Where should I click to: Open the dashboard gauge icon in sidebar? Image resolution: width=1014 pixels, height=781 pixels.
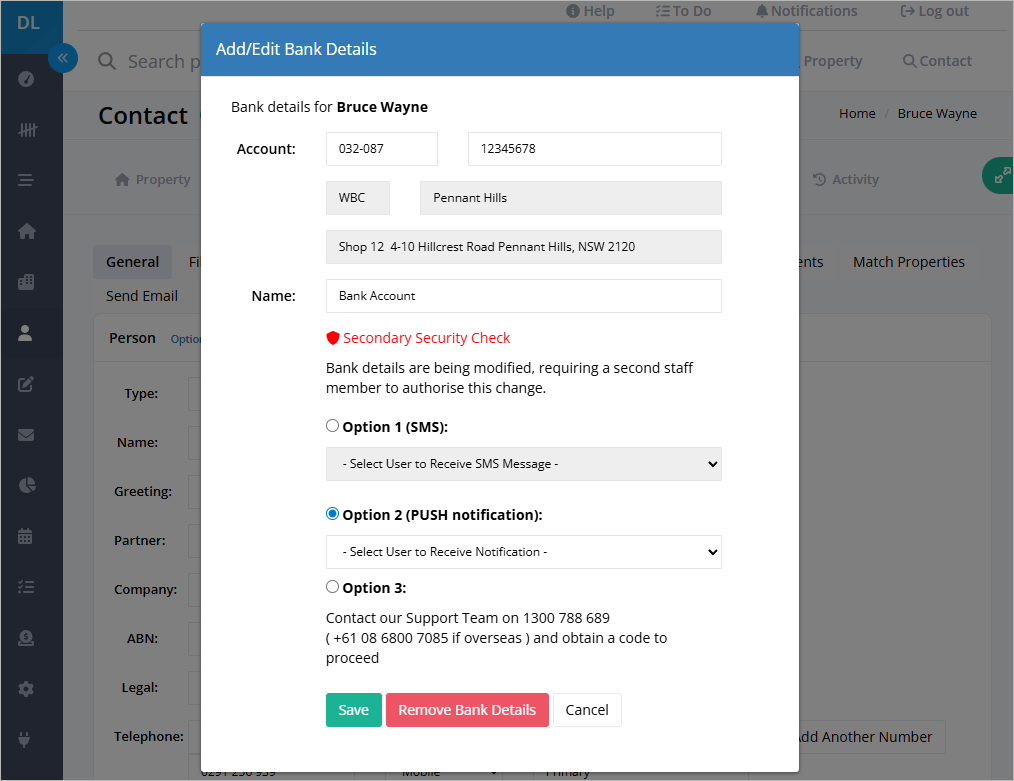(26, 79)
